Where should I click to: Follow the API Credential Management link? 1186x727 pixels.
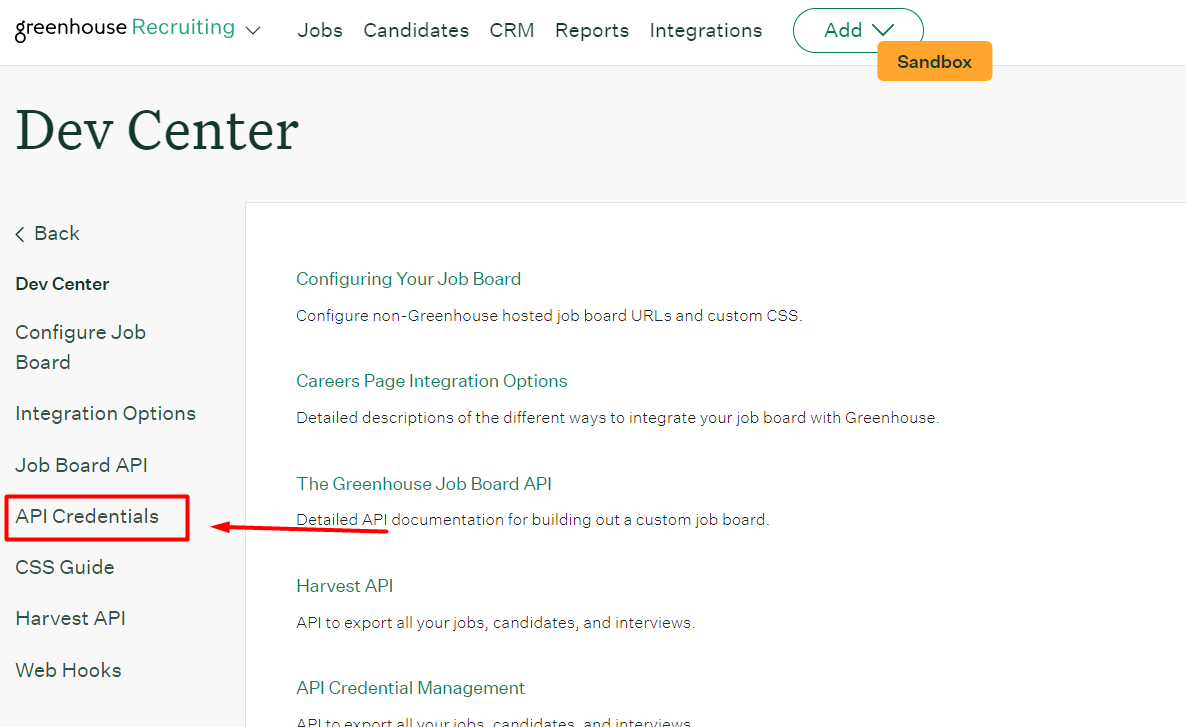tap(411, 688)
